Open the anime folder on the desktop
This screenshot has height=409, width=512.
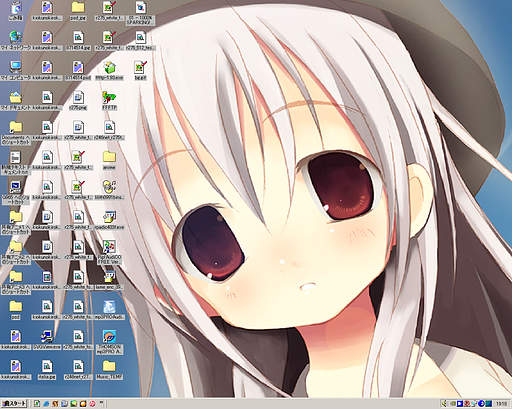(x=109, y=160)
